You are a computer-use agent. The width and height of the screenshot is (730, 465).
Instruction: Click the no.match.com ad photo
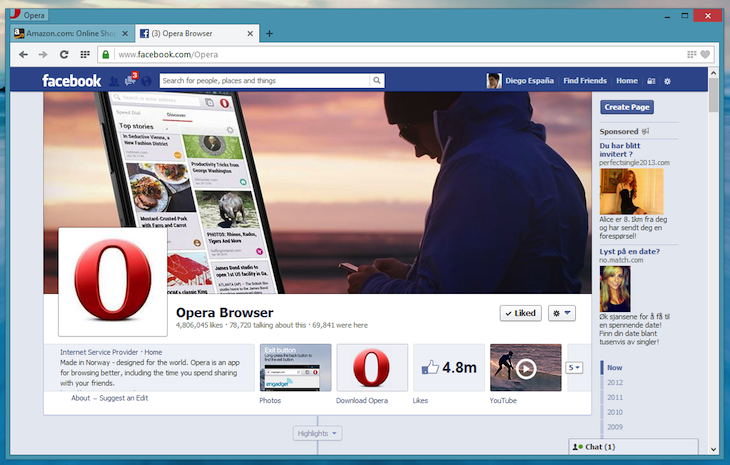(615, 289)
